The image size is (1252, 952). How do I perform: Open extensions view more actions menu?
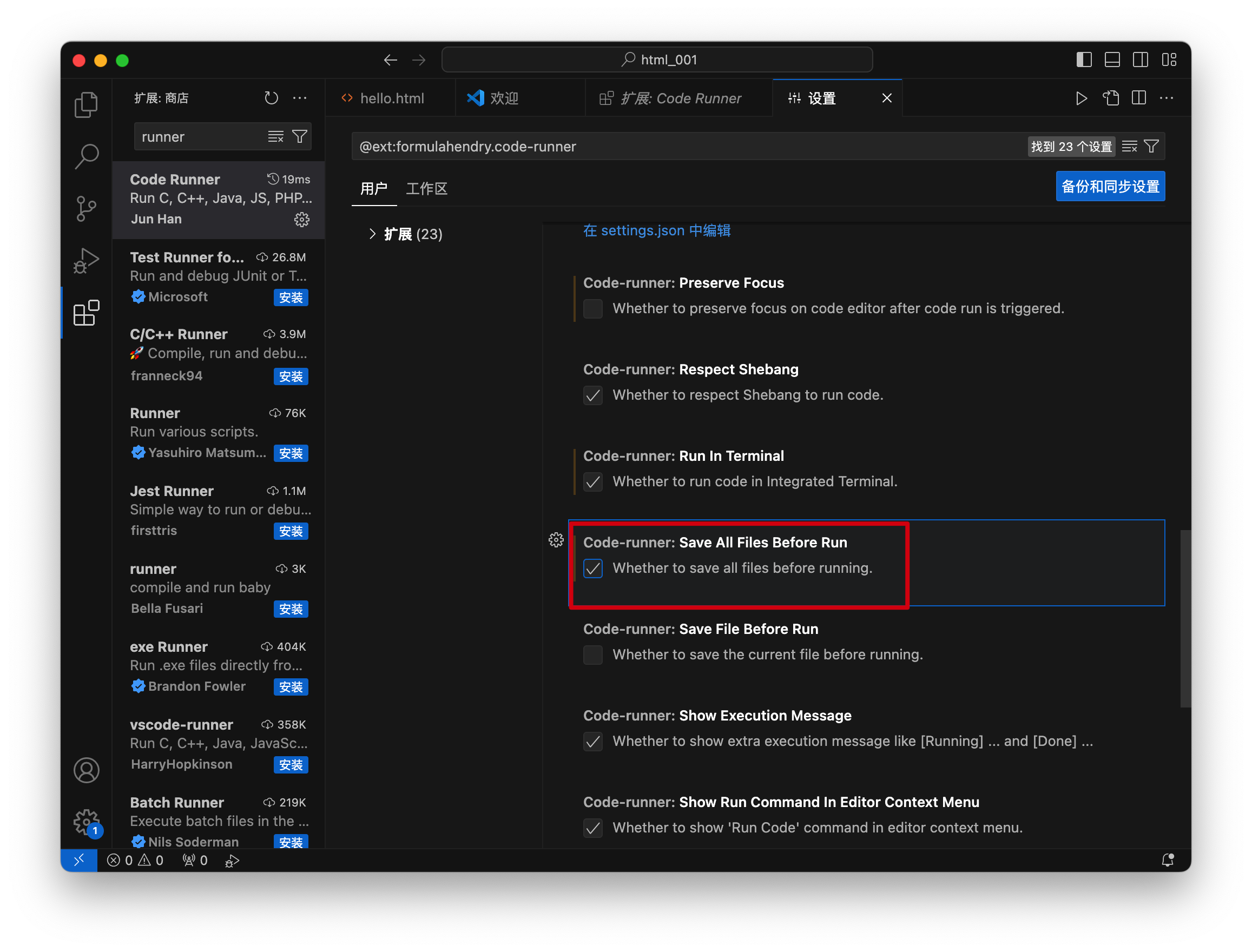click(x=300, y=98)
